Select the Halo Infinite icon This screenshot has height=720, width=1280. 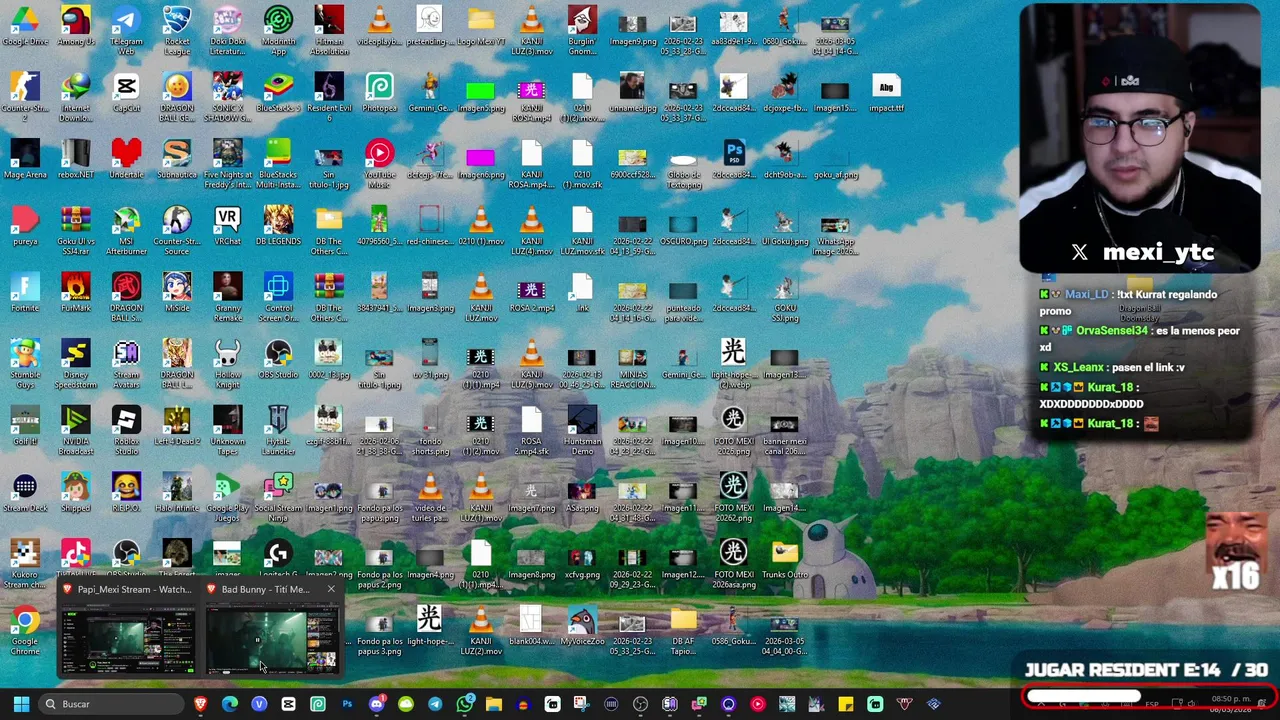click(x=177, y=493)
